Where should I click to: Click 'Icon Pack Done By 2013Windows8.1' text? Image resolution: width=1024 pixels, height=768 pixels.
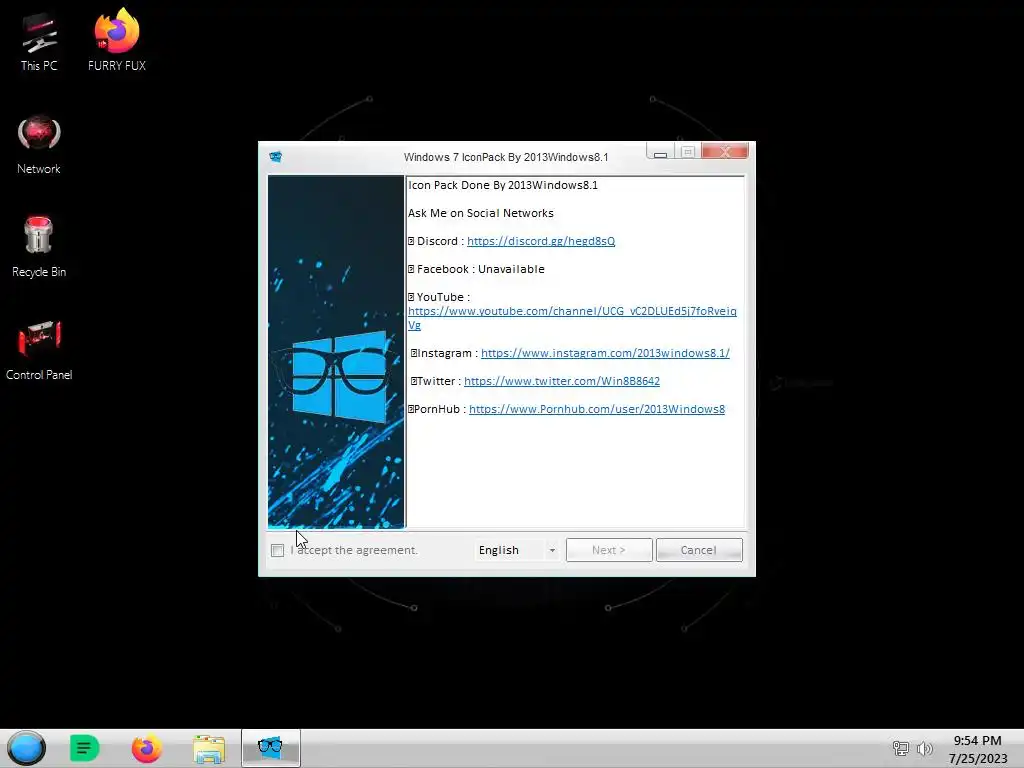click(503, 185)
